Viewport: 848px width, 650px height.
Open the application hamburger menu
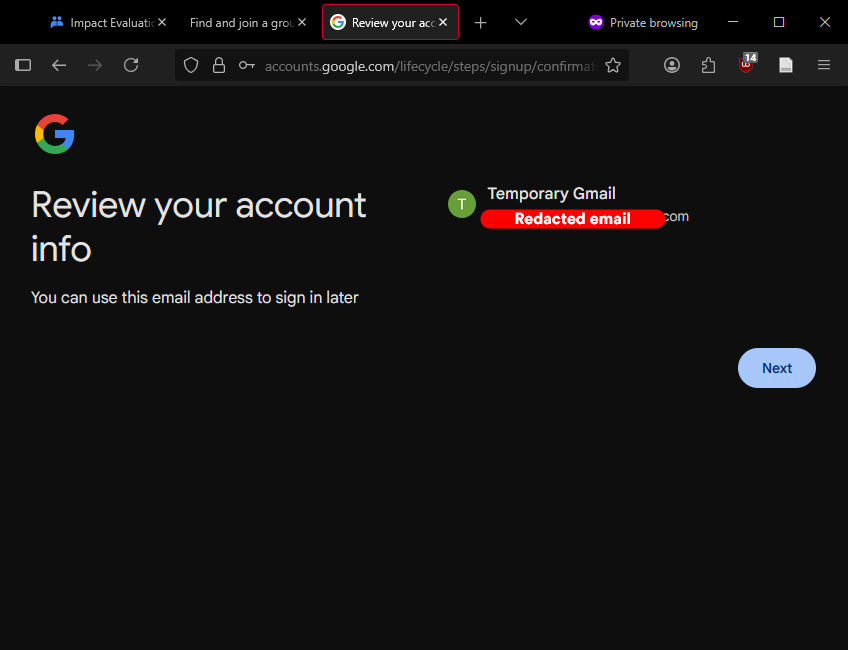(x=824, y=65)
